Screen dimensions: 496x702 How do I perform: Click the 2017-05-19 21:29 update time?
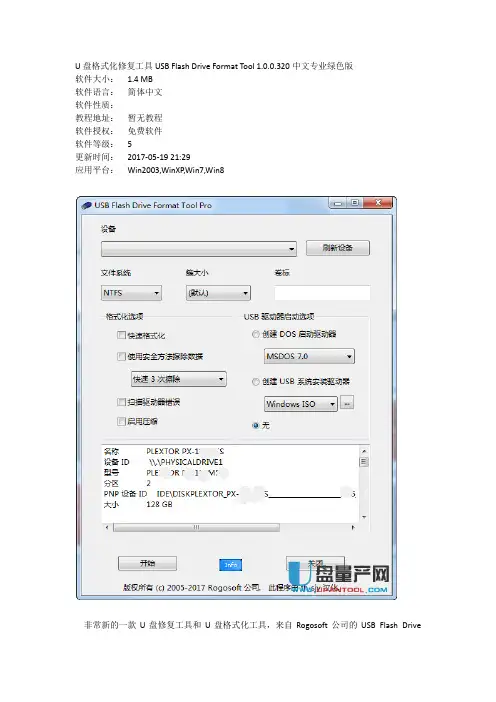coord(159,157)
